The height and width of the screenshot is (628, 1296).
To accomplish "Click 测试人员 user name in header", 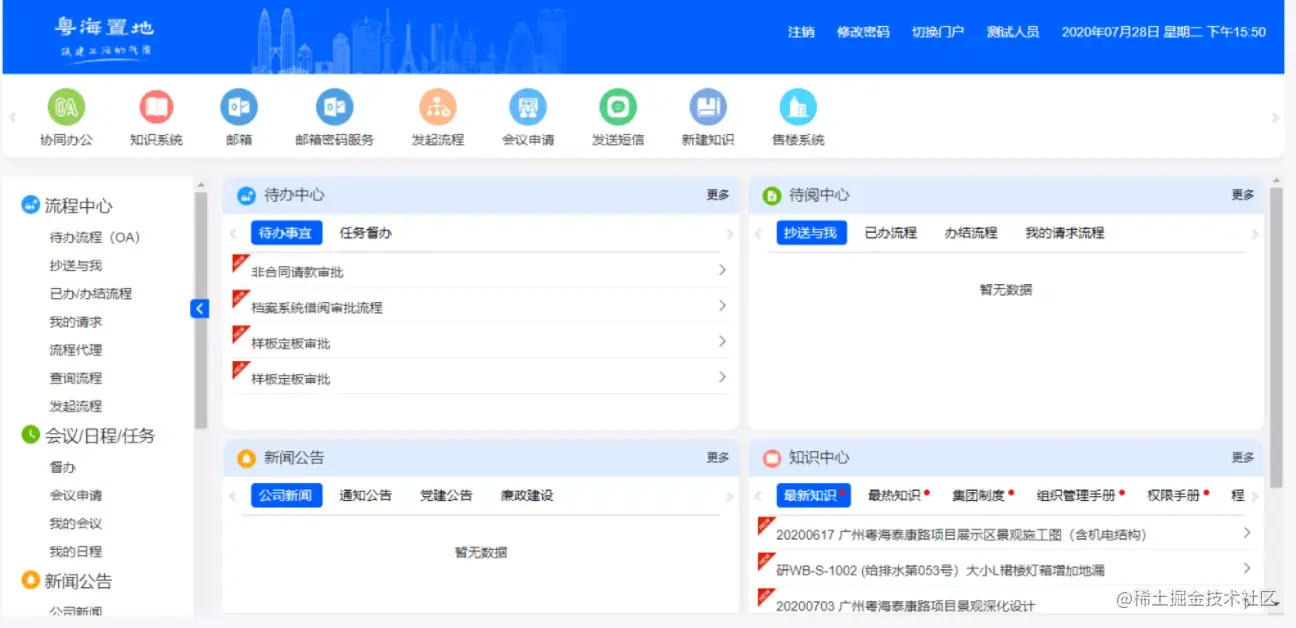I will pyautogui.click(x=1013, y=32).
